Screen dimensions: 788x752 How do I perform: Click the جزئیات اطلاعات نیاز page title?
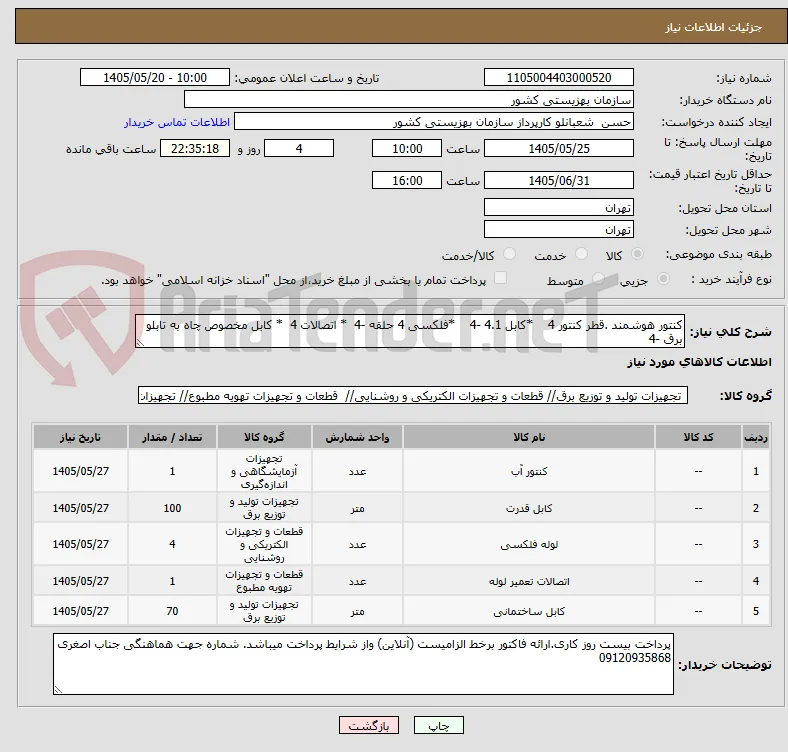713,27
